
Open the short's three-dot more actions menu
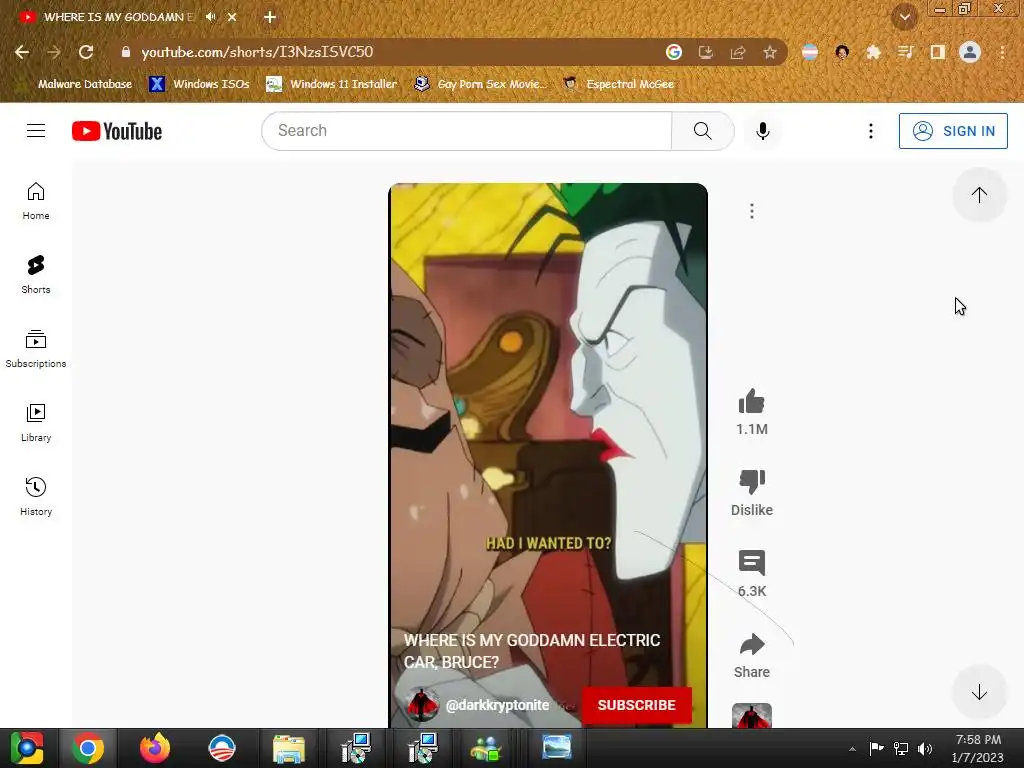pos(752,211)
